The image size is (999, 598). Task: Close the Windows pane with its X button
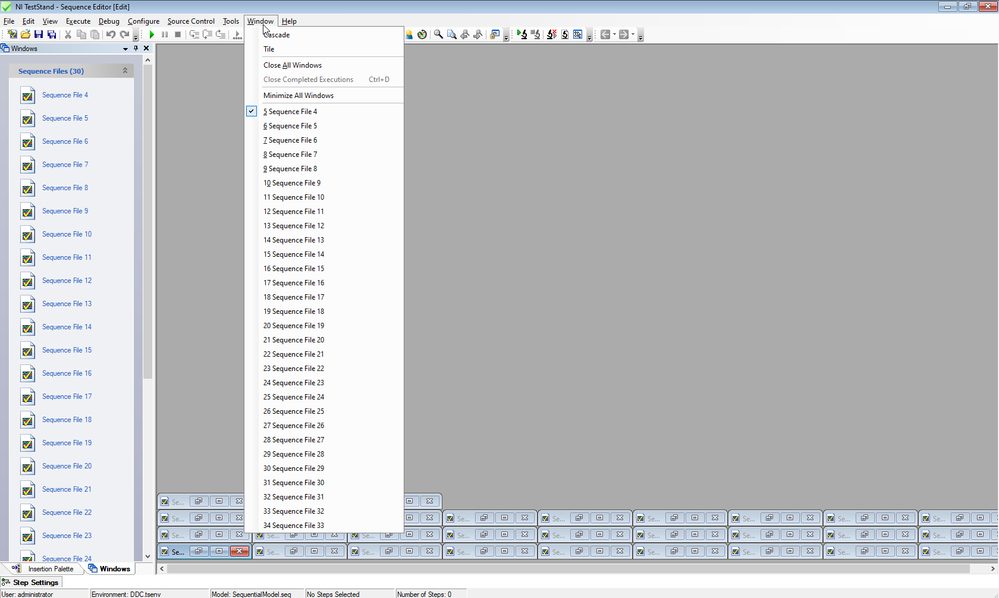pos(147,48)
